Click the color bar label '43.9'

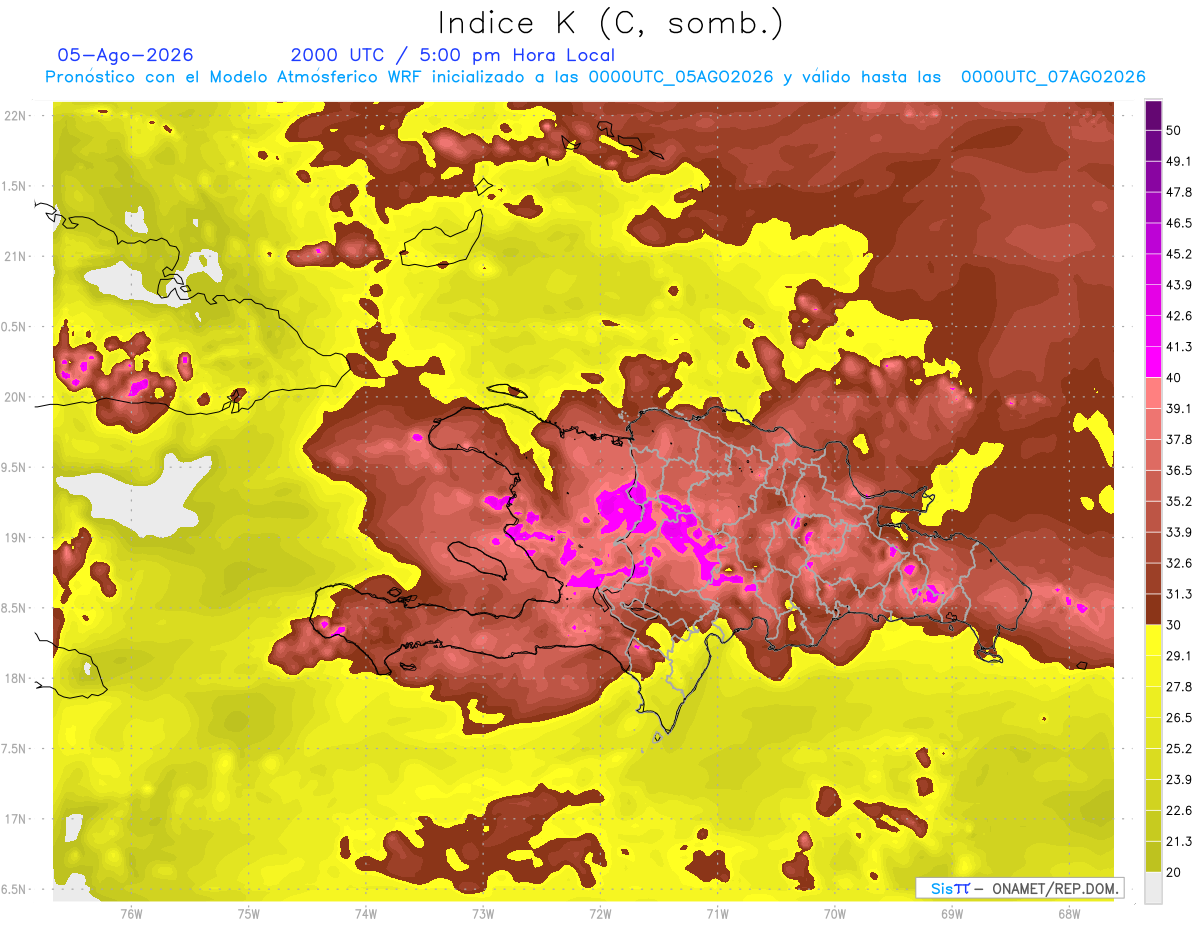pos(1178,285)
